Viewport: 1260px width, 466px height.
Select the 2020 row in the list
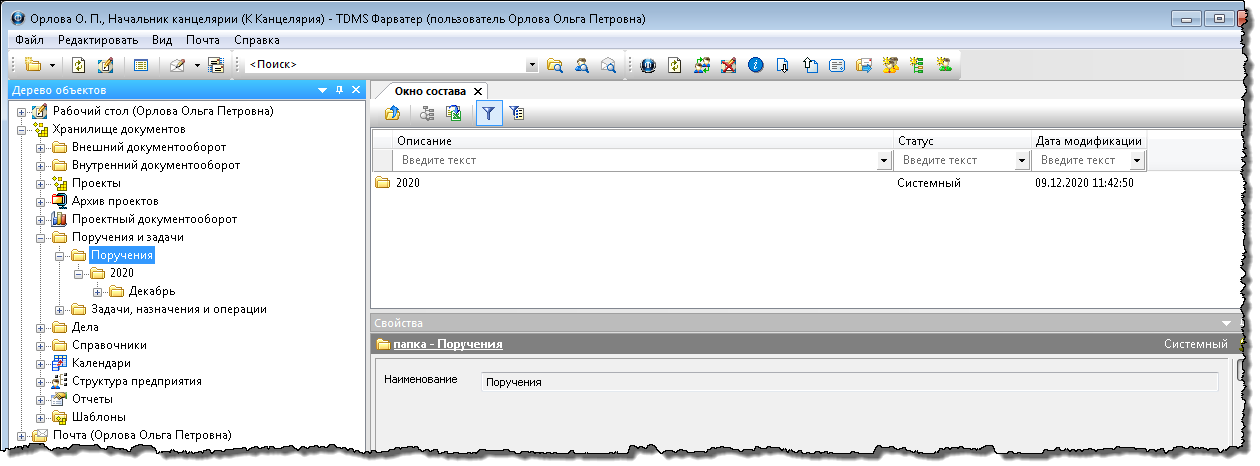tap(410, 183)
